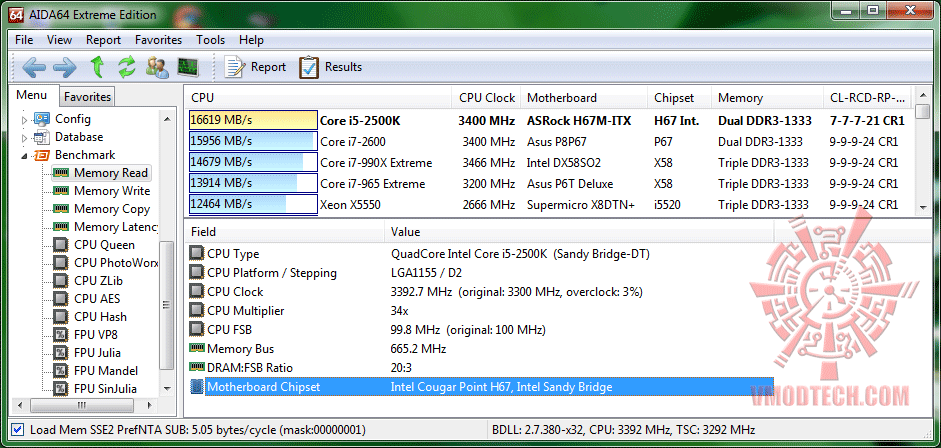Select the 15956 MB/s result bar
The width and height of the screenshot is (941, 448).
coord(253,142)
